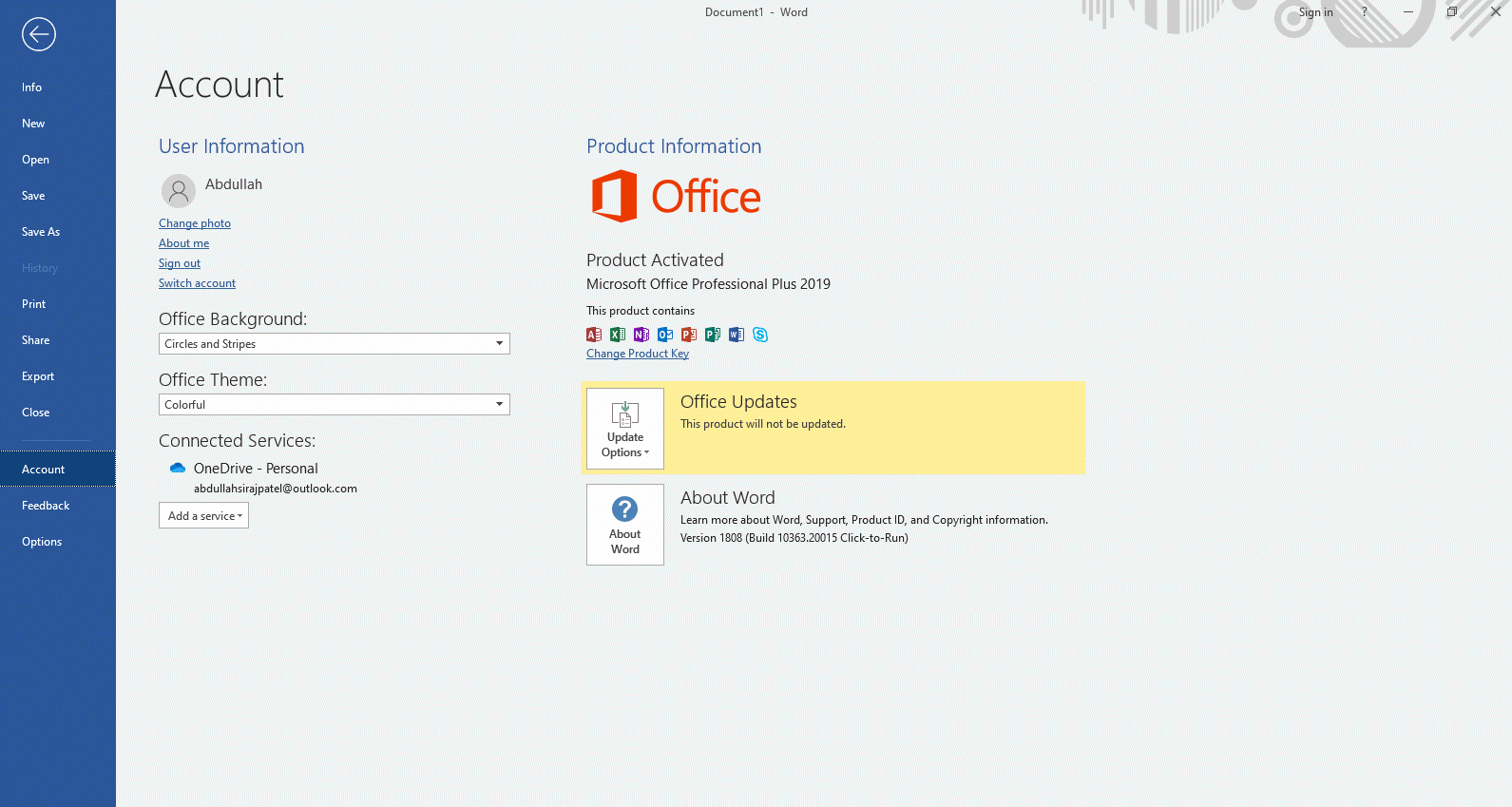Click the Sign out link

180,263
